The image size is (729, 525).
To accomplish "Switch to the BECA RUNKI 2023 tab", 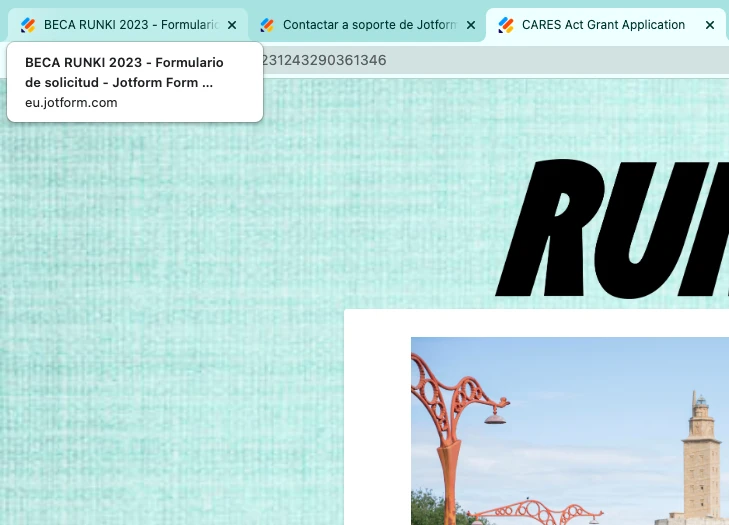I will (x=127, y=25).
